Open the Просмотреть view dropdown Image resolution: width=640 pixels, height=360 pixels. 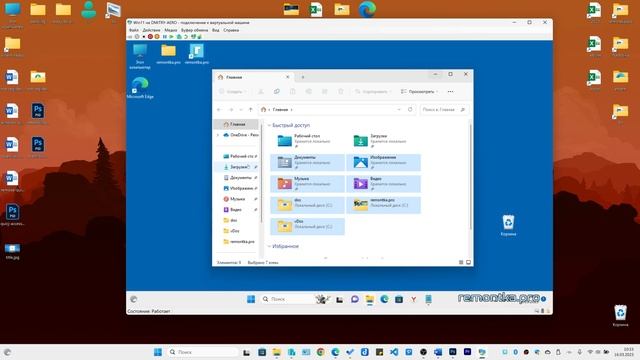[419, 92]
